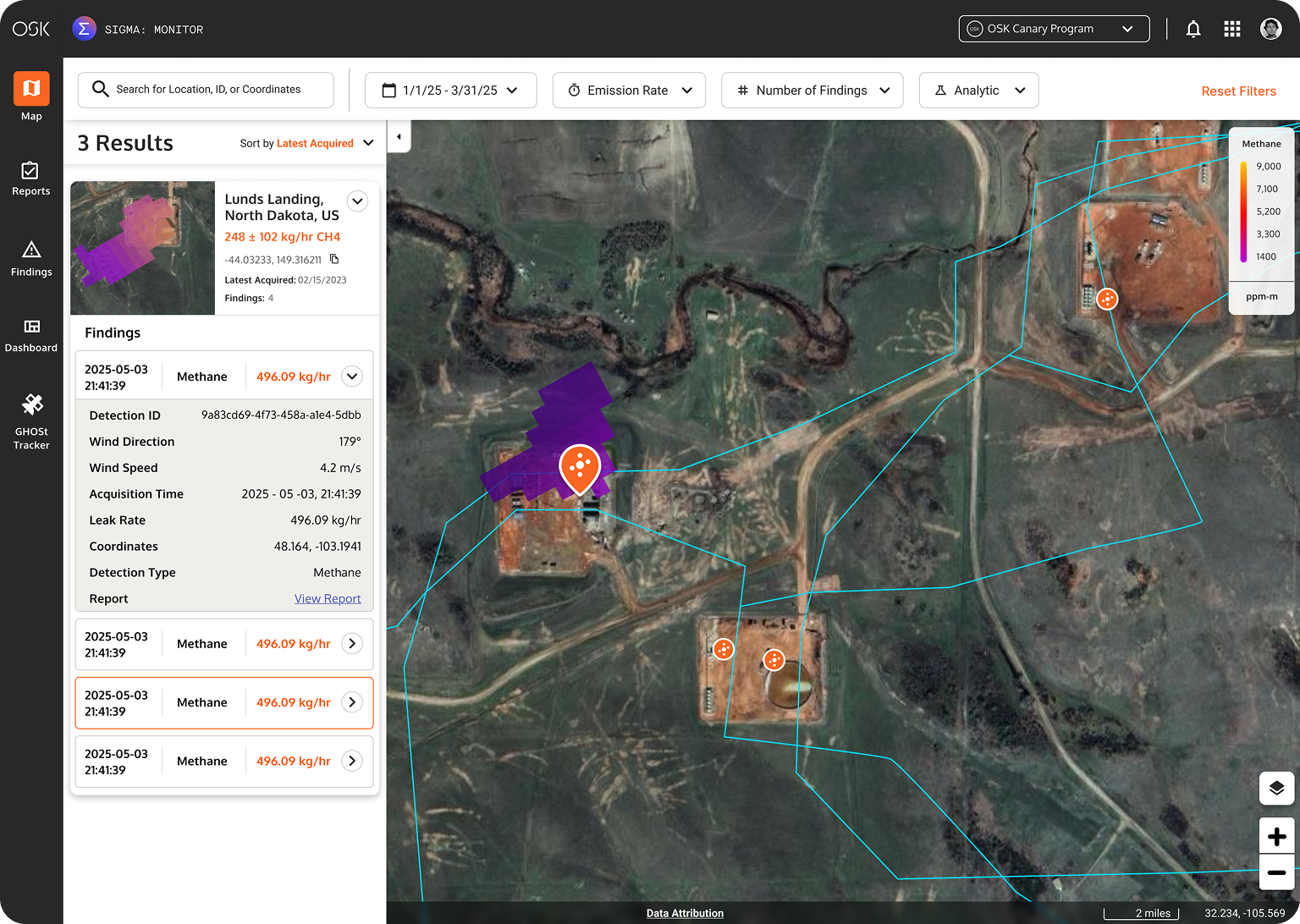The height and width of the screenshot is (924, 1300).
Task: Open GHOSt Tracker in the sidebar
Action: [x=31, y=421]
